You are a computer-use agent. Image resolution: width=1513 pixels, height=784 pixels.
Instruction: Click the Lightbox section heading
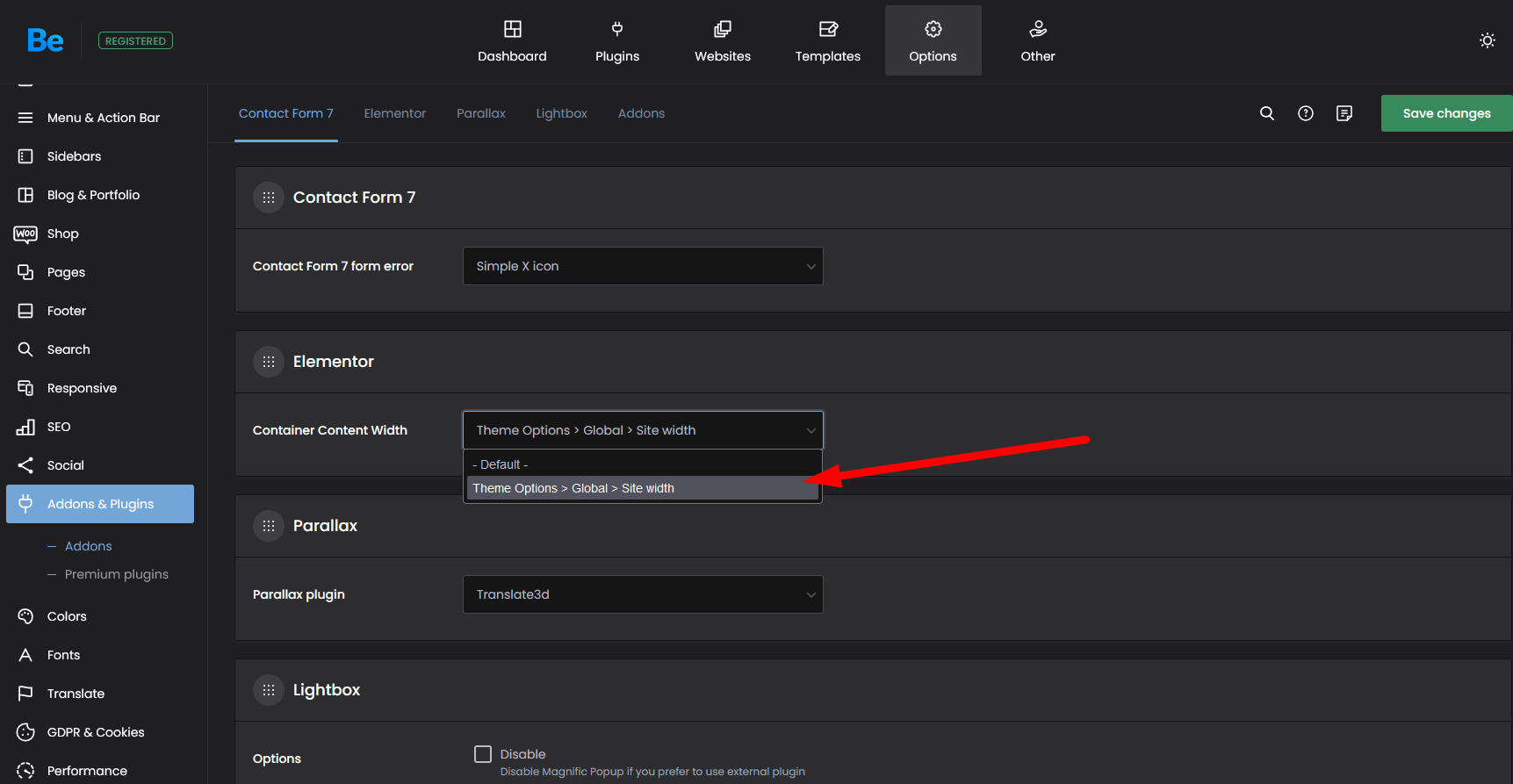pyautogui.click(x=327, y=690)
